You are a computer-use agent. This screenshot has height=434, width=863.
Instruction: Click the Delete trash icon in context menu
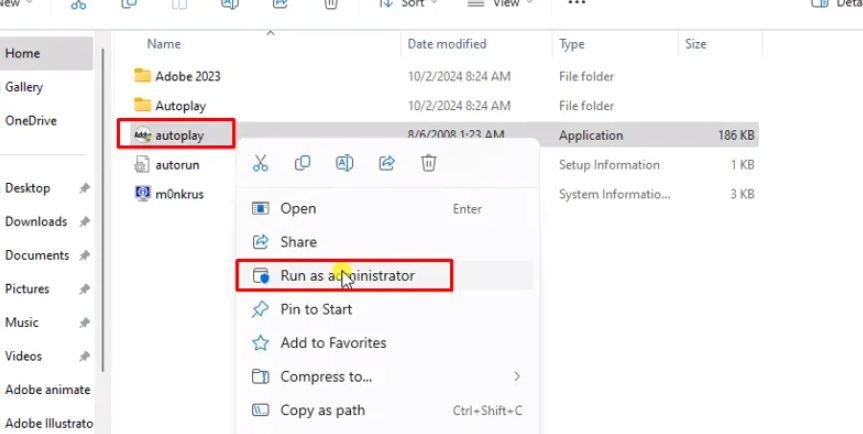(x=428, y=163)
